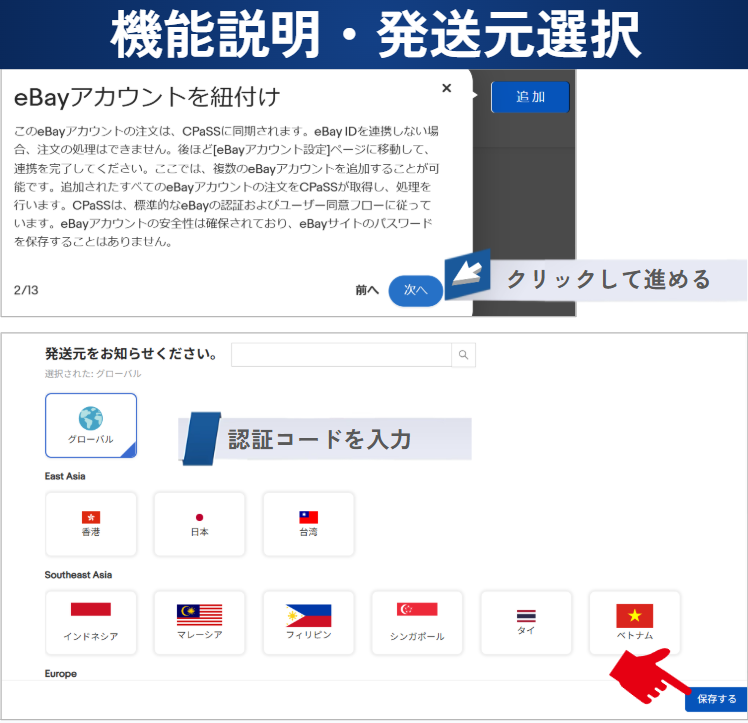Select the 香港 flag tile
The width and height of the screenshot is (748, 723).
(x=91, y=524)
